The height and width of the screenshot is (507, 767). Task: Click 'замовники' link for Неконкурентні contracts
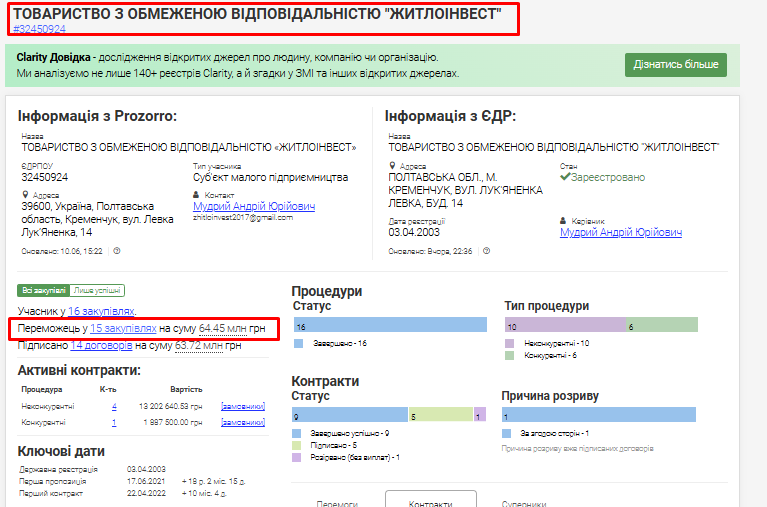243,407
